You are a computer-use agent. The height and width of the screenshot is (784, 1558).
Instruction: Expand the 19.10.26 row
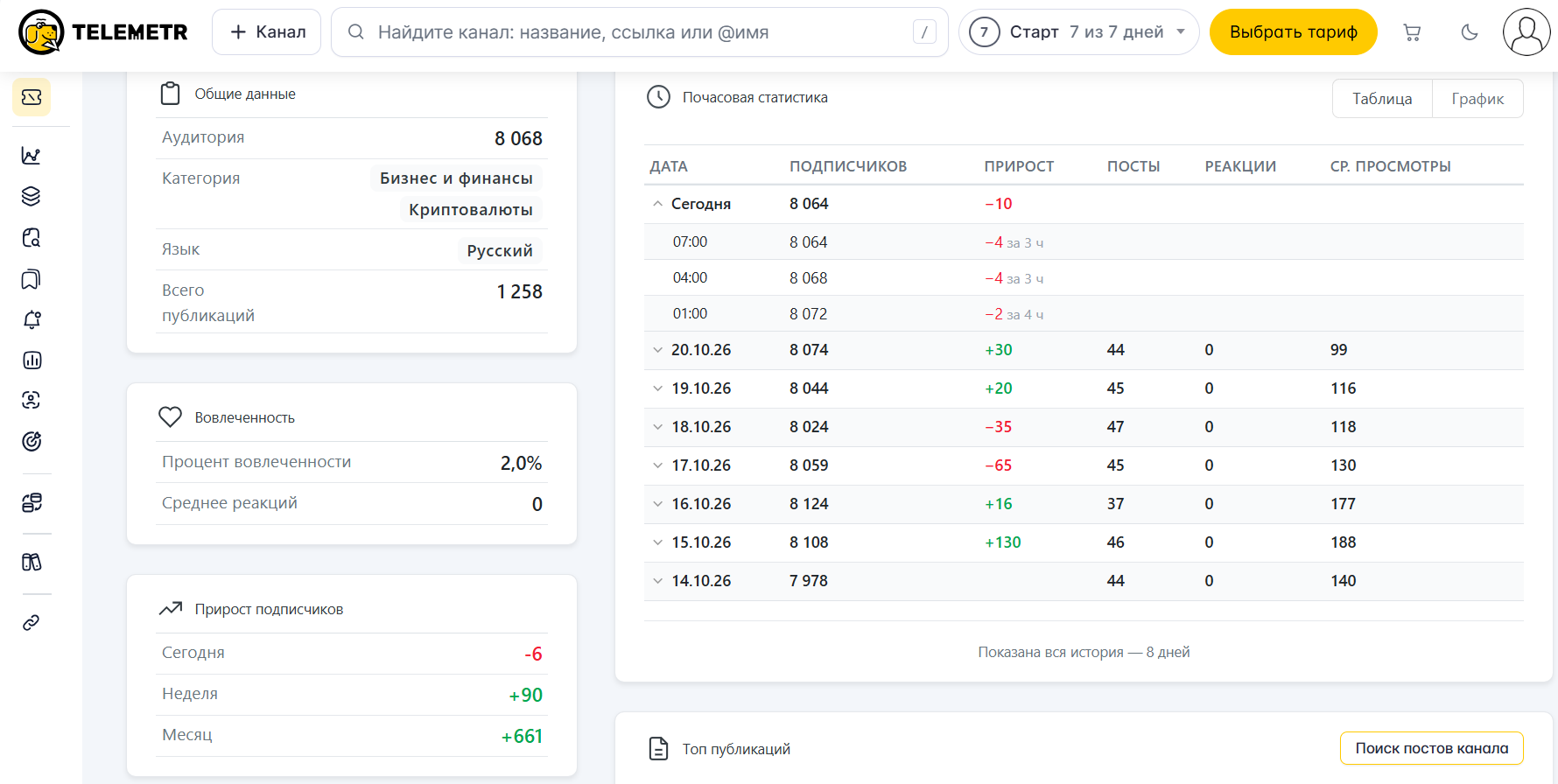pyautogui.click(x=657, y=388)
